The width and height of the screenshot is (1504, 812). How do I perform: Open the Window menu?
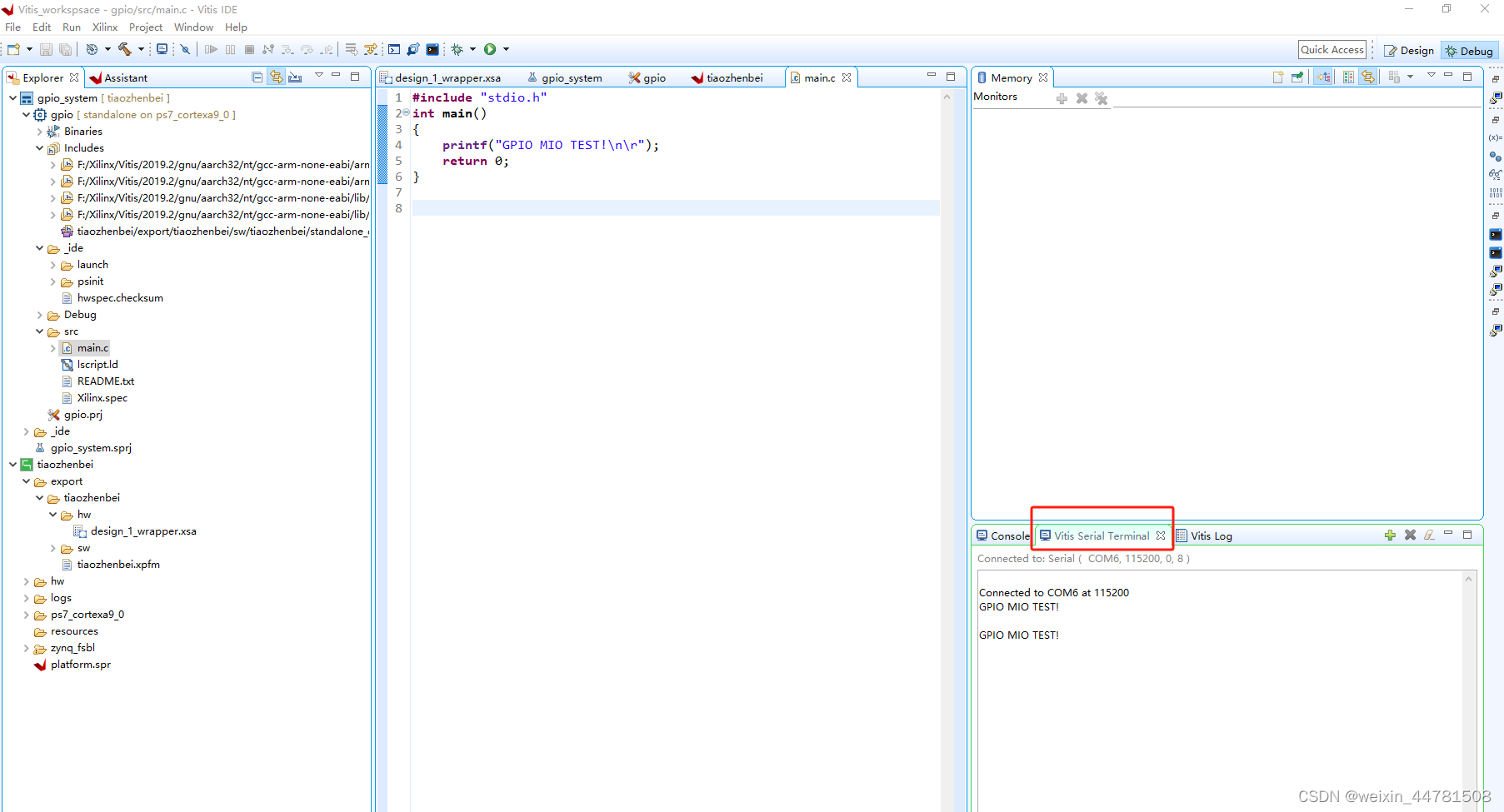[x=193, y=27]
